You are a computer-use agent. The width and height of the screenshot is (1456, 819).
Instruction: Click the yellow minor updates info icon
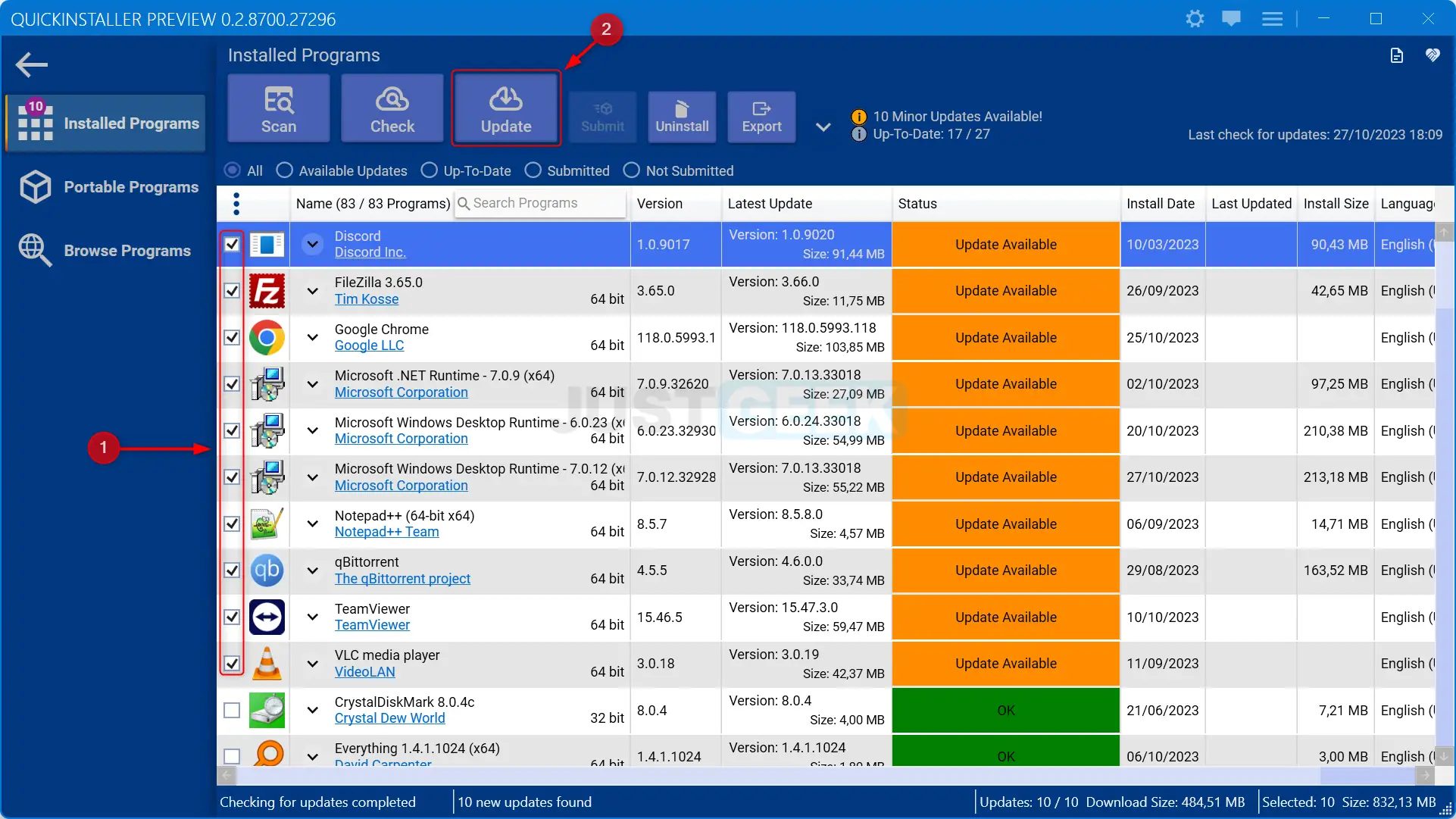point(858,117)
